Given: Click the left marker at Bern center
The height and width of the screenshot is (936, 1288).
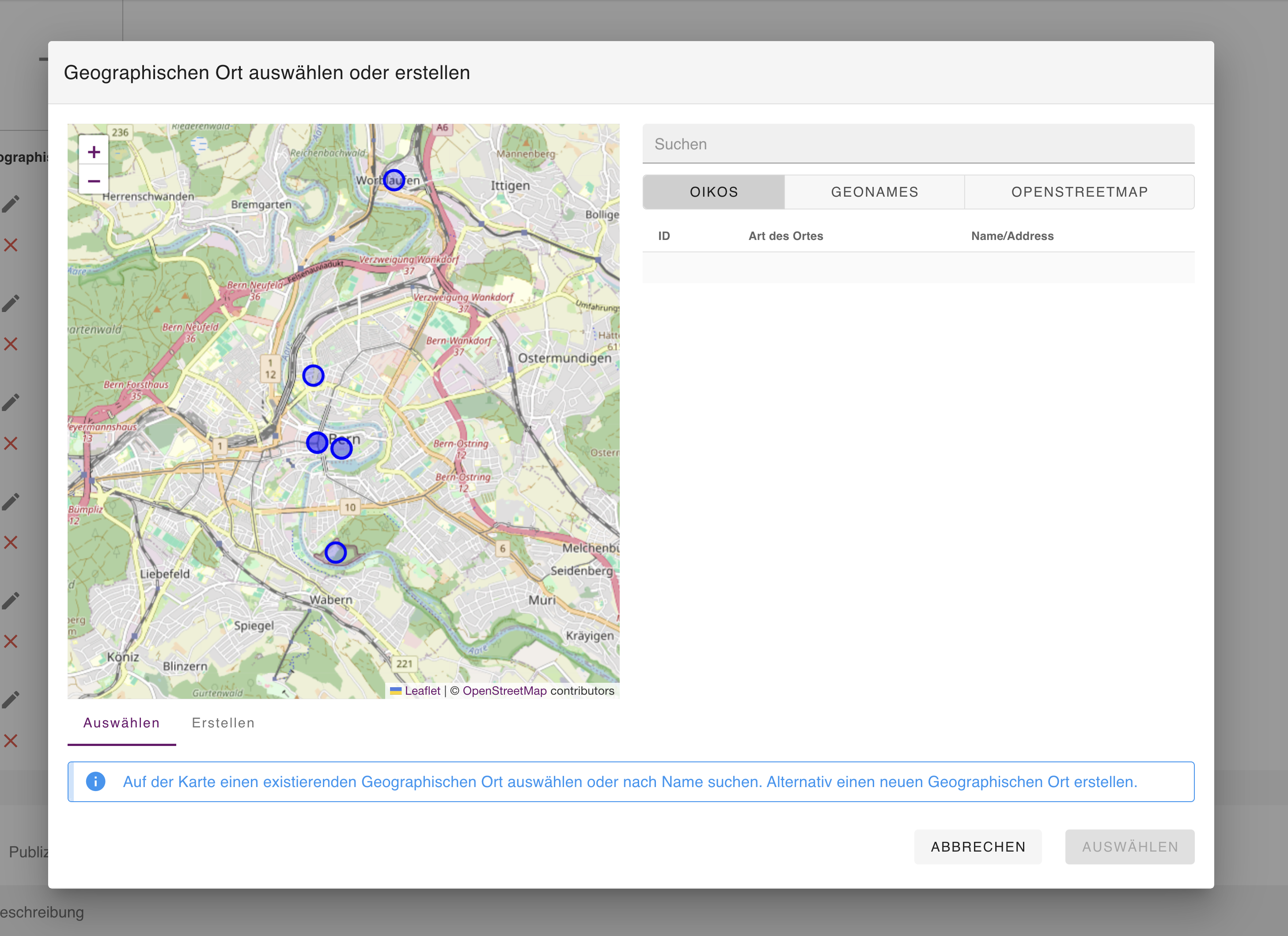Looking at the screenshot, I should tap(317, 442).
